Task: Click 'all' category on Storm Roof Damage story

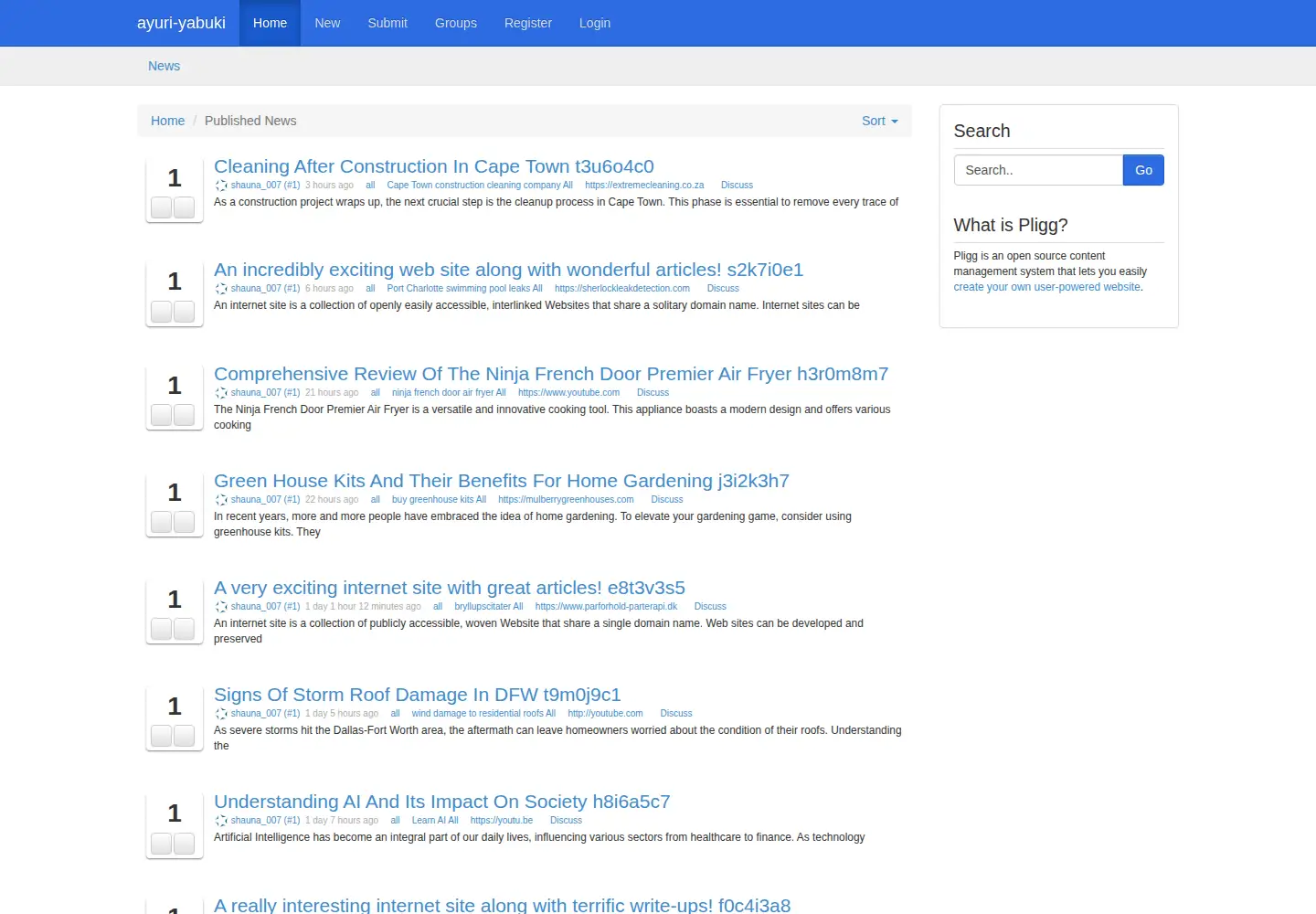Action: point(395,714)
